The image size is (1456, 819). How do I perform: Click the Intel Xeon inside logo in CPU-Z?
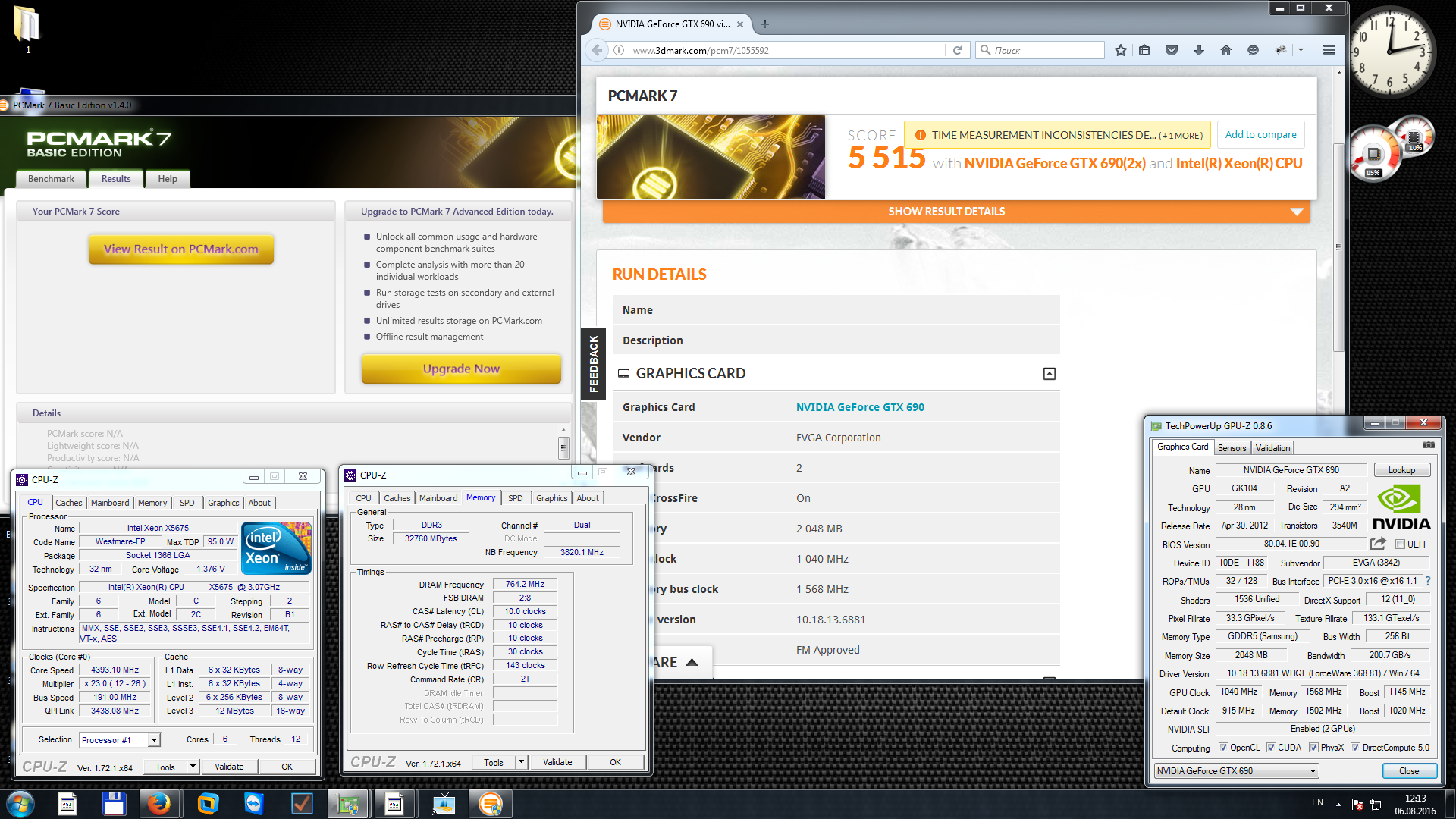[x=276, y=548]
